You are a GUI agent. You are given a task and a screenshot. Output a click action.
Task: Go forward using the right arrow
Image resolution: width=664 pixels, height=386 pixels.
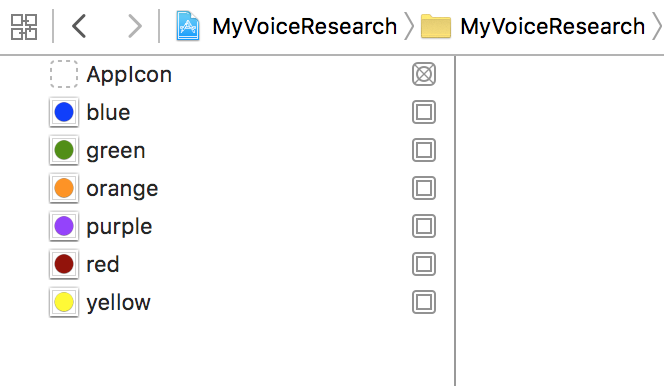[x=135, y=26]
